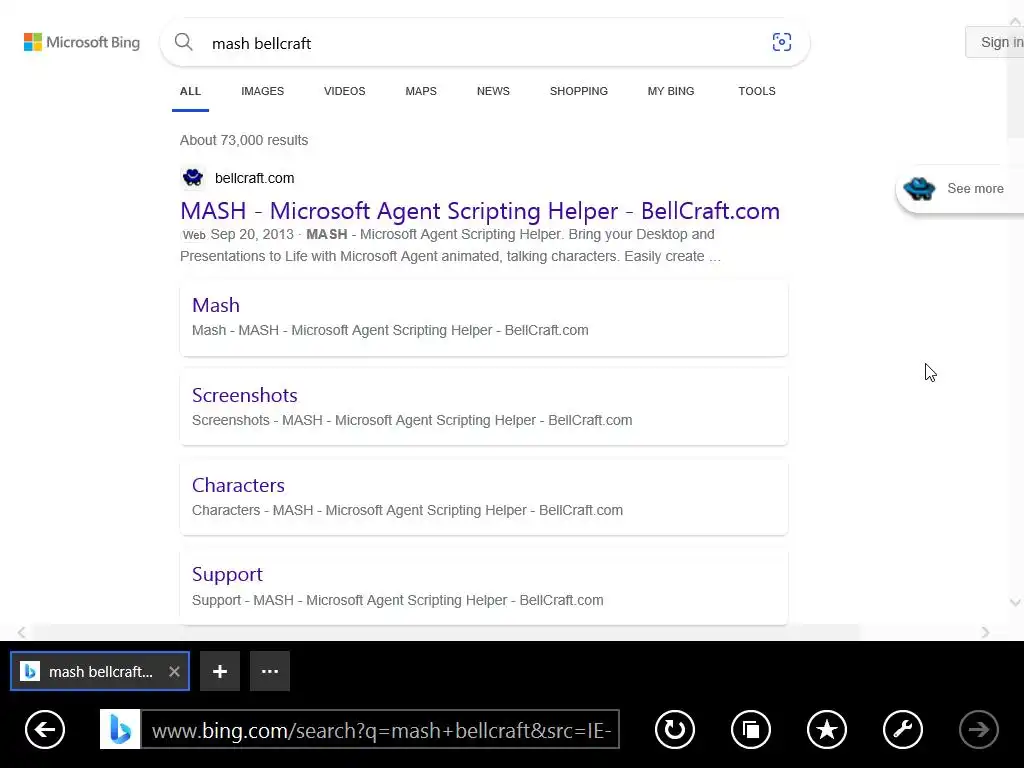Open the Shopping tab
1024x768 pixels.
579,91
